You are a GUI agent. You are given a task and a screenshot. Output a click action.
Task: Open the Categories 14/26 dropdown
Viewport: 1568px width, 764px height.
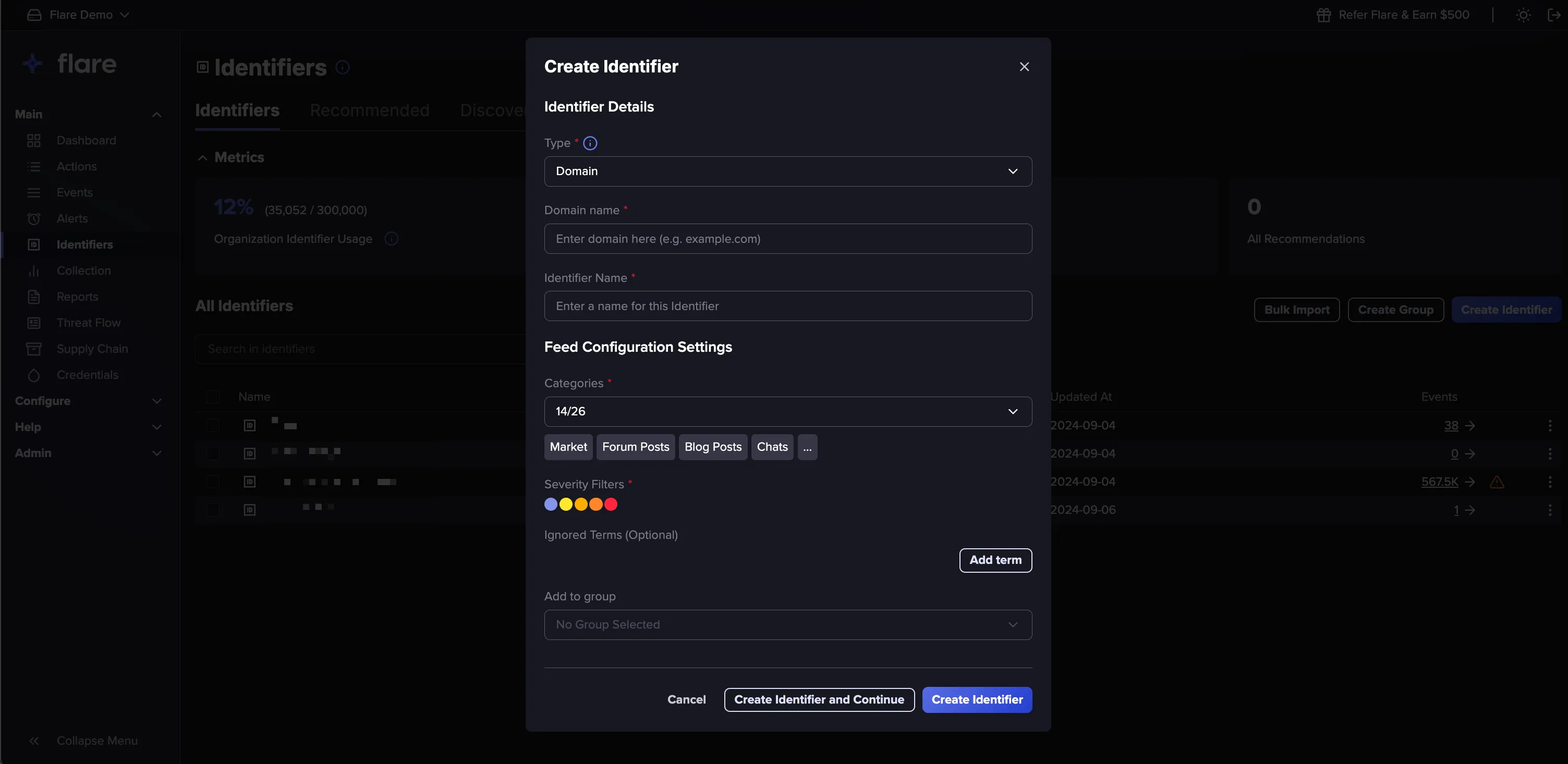788,412
